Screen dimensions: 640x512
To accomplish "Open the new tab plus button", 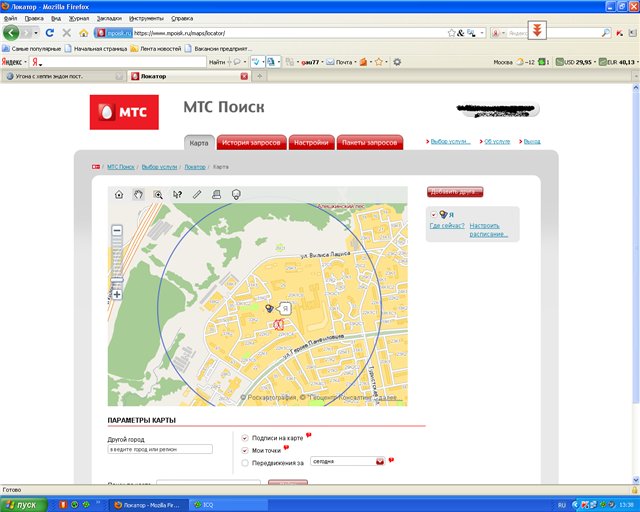I will (260, 76).
